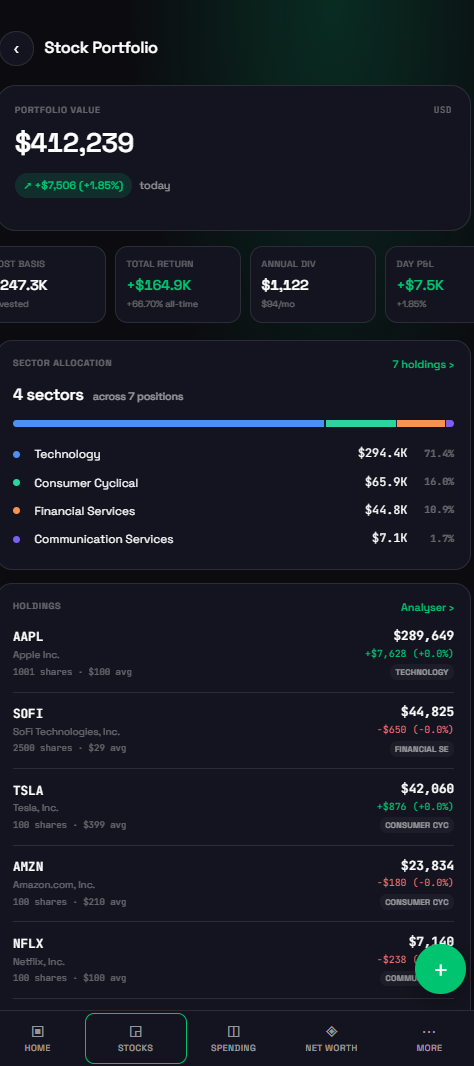Open the Net Worth tab

click(331, 1038)
